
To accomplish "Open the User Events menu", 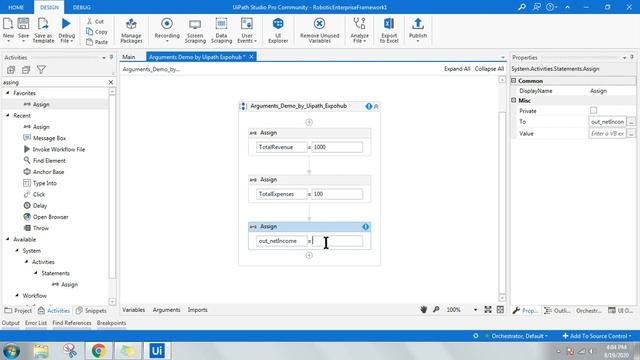I will (247, 30).
